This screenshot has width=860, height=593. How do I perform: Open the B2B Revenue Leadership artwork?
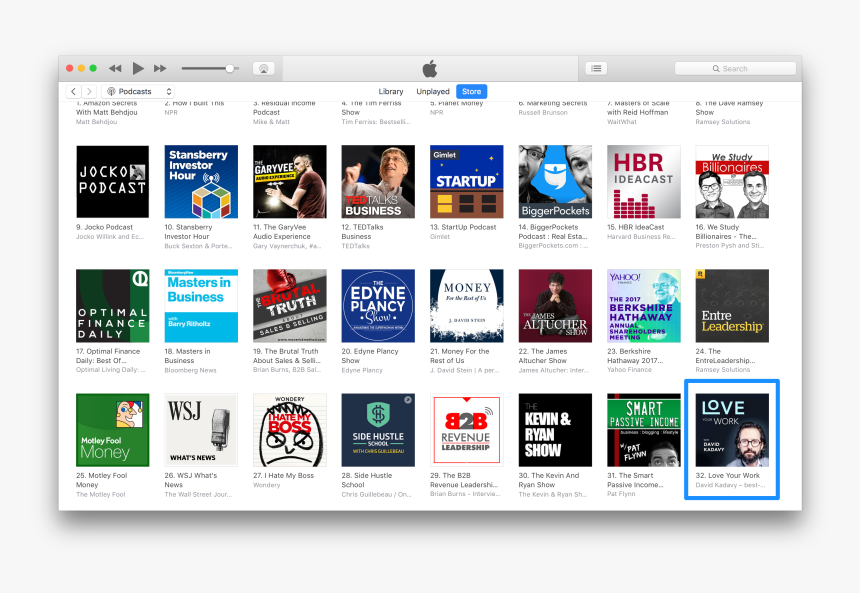467,430
